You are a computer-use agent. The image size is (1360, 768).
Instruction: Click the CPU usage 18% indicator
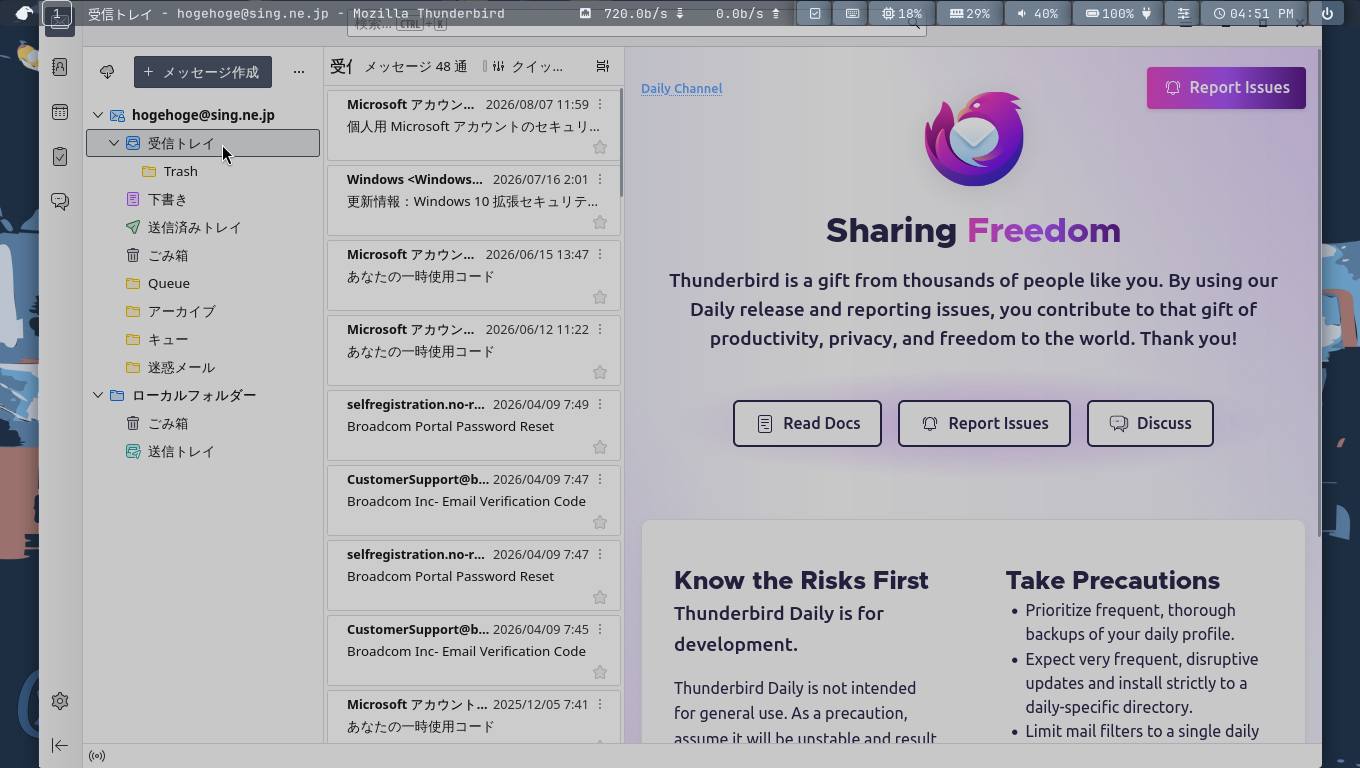901,14
